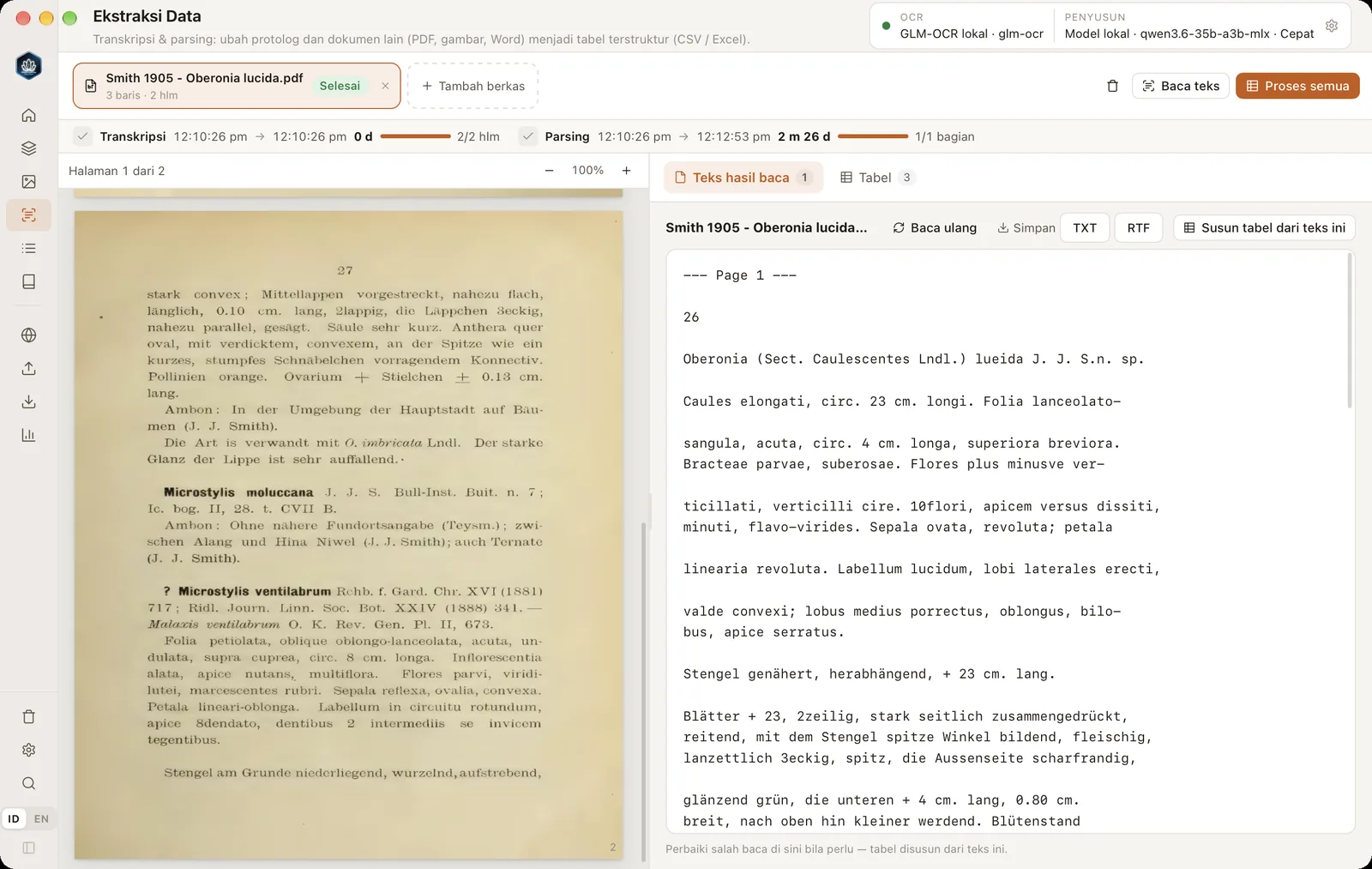This screenshot has width=1372, height=869.
Task: Click into the OCR text editor area
Action: 1010,541
